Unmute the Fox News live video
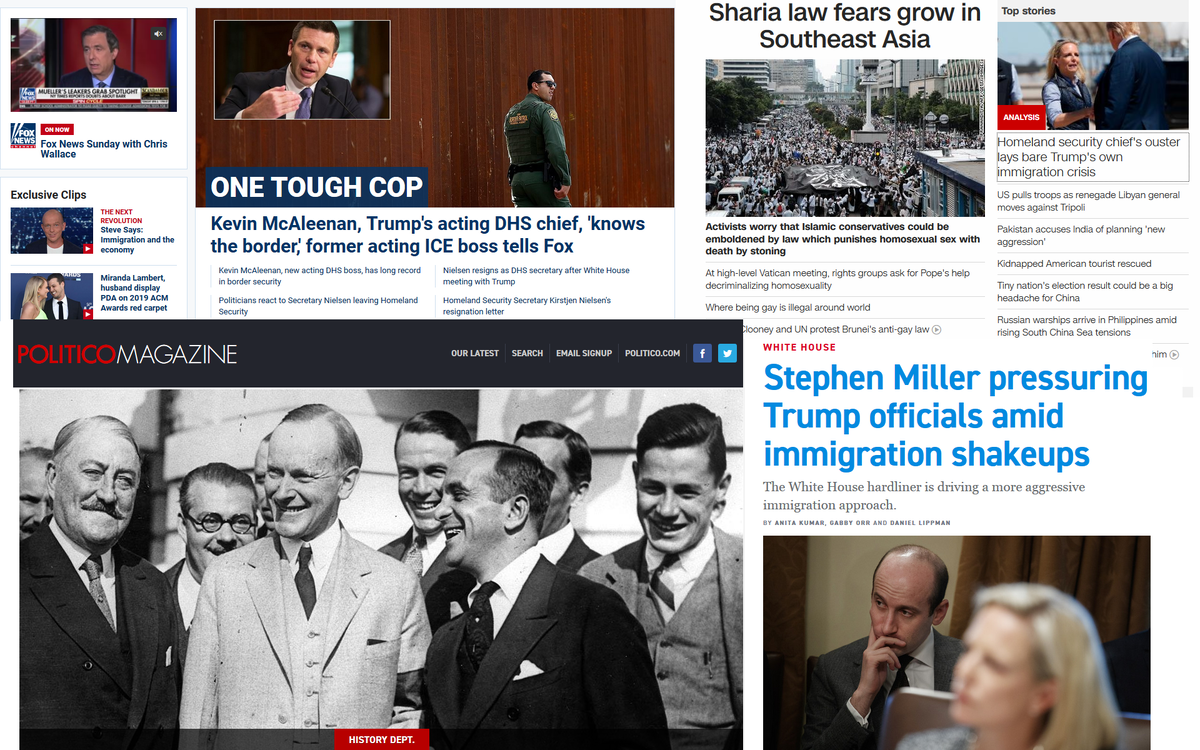 click(157, 33)
